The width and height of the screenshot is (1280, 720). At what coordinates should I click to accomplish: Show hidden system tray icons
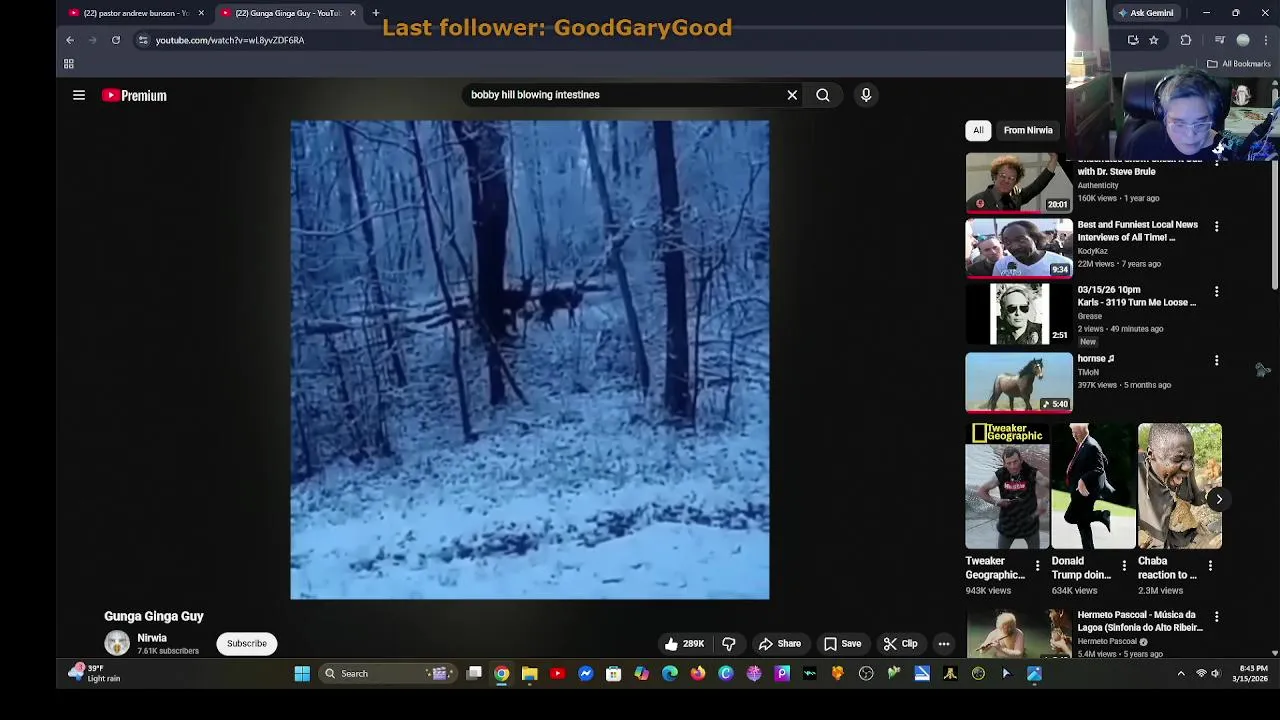point(1181,674)
